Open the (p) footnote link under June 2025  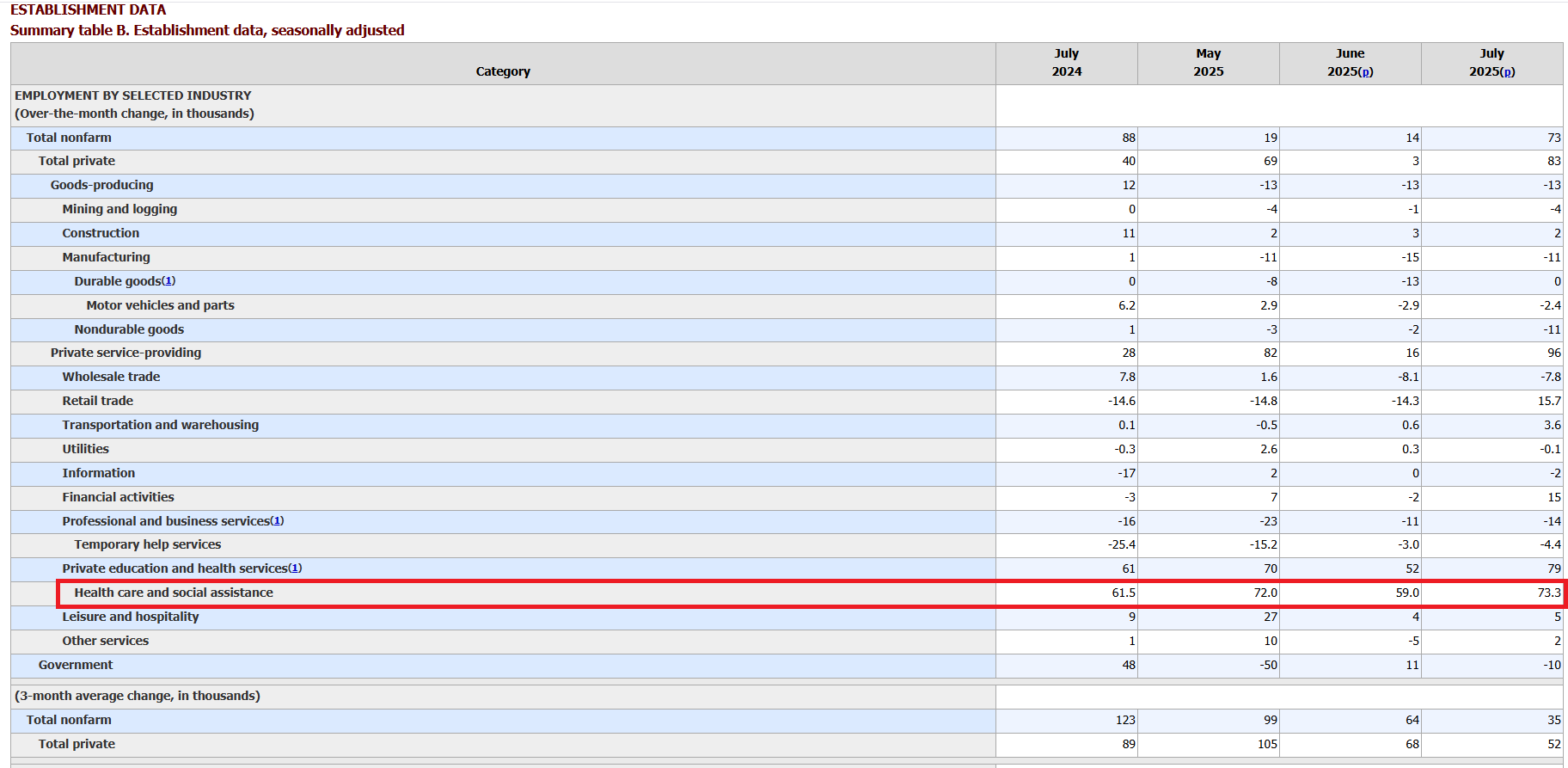[1365, 71]
